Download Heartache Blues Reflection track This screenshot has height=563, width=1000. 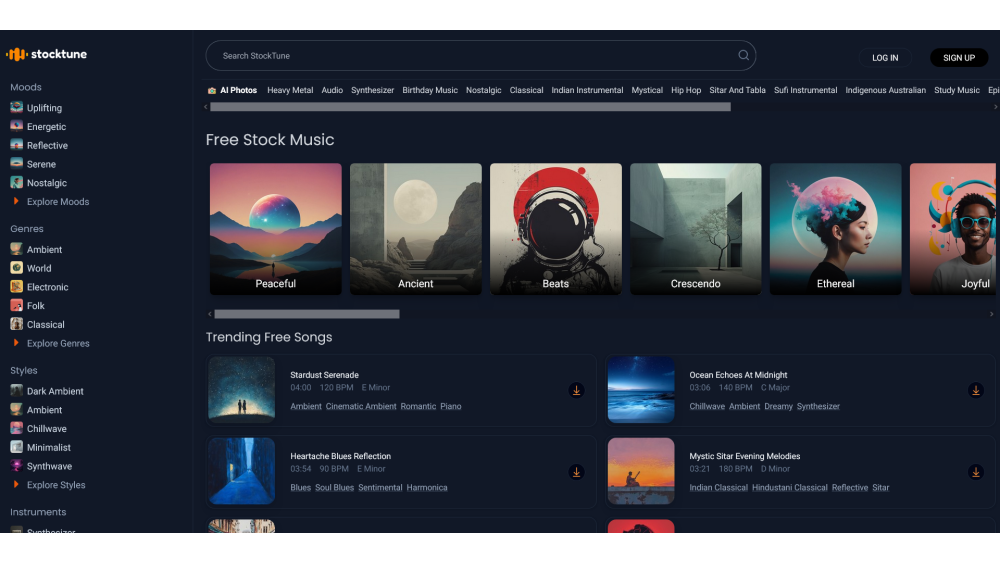pos(576,472)
